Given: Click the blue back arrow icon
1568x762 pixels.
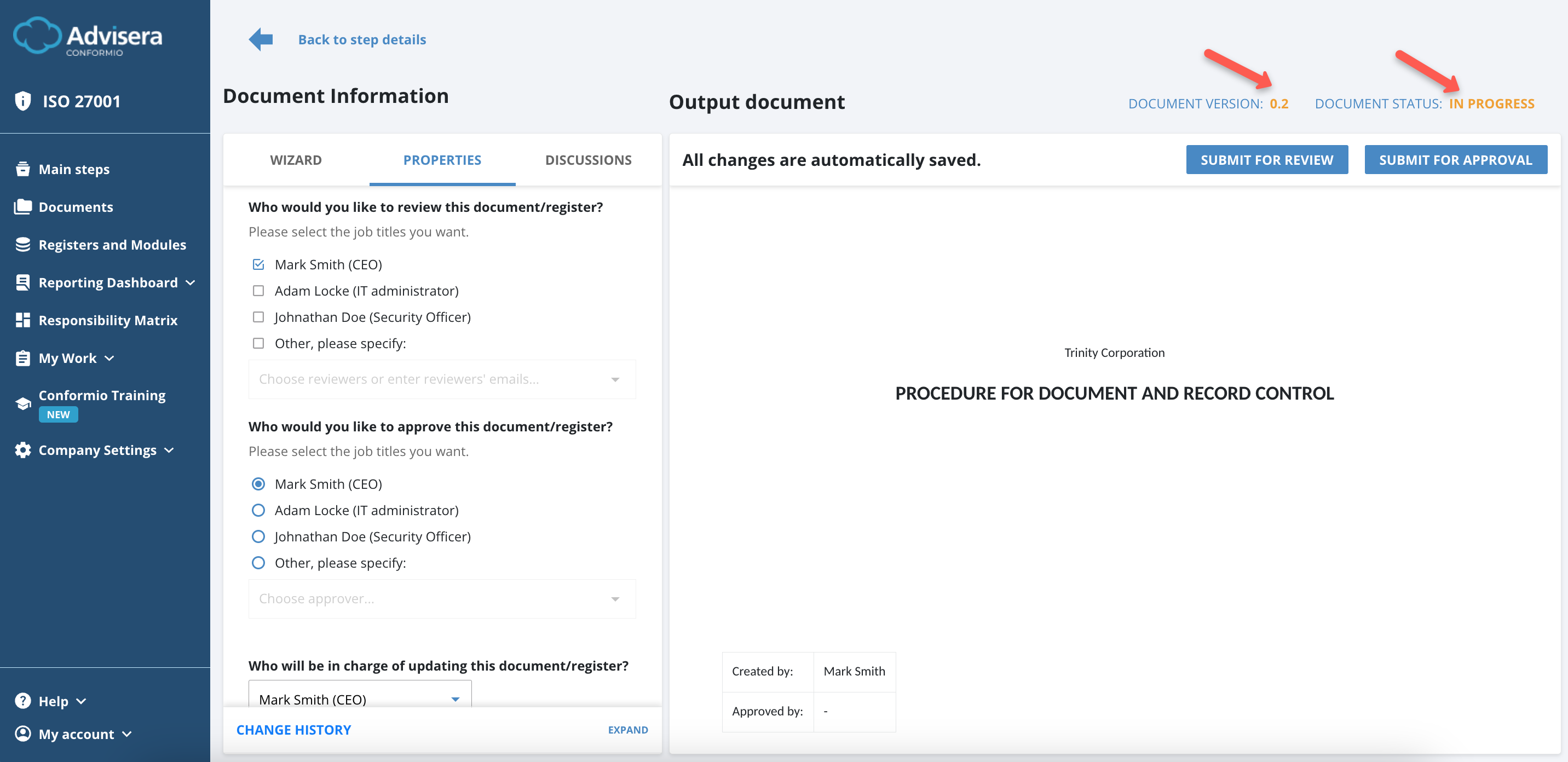Looking at the screenshot, I should tap(261, 39).
